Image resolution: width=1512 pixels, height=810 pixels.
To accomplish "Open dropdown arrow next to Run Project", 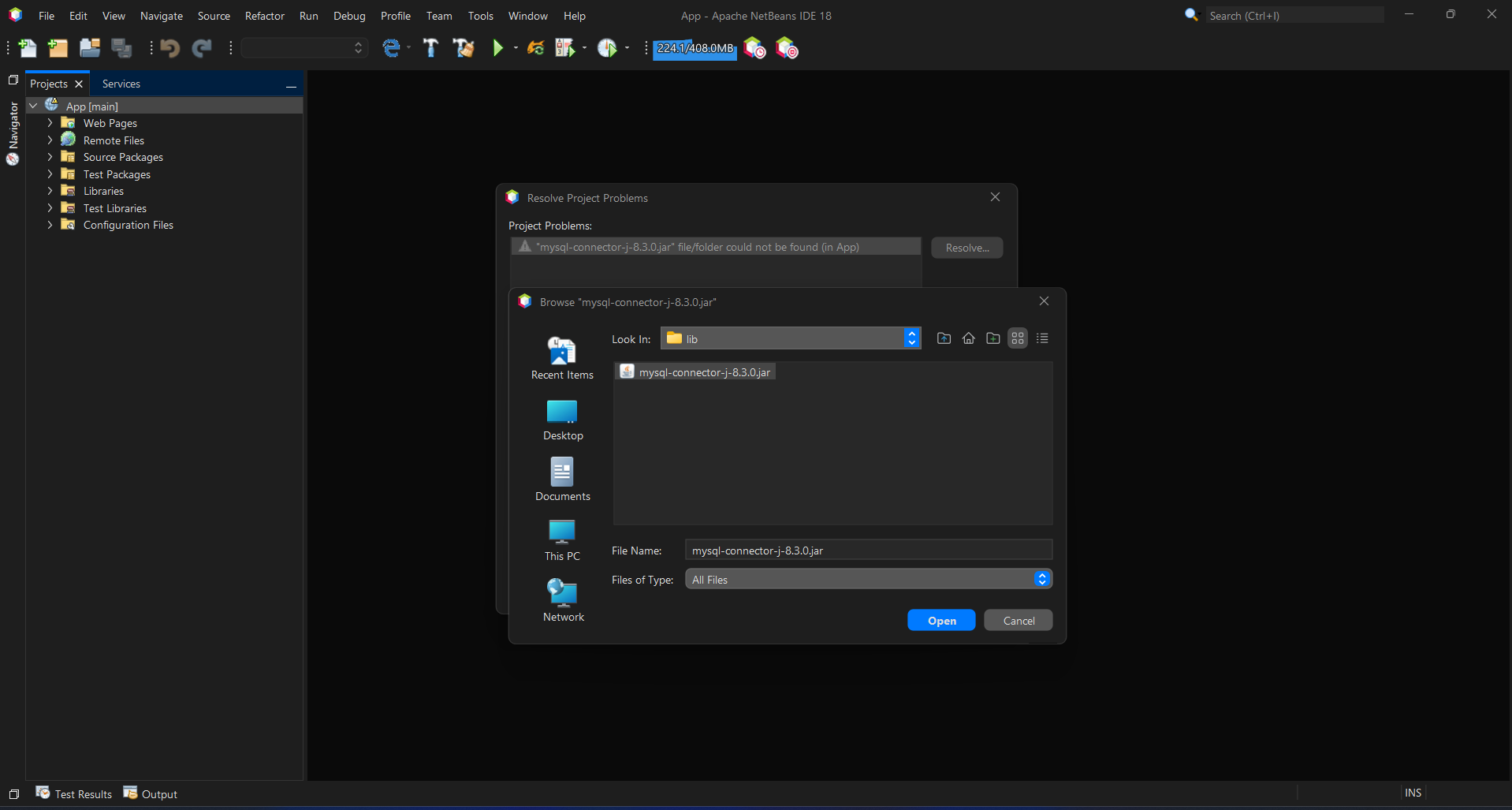I will click(516, 48).
